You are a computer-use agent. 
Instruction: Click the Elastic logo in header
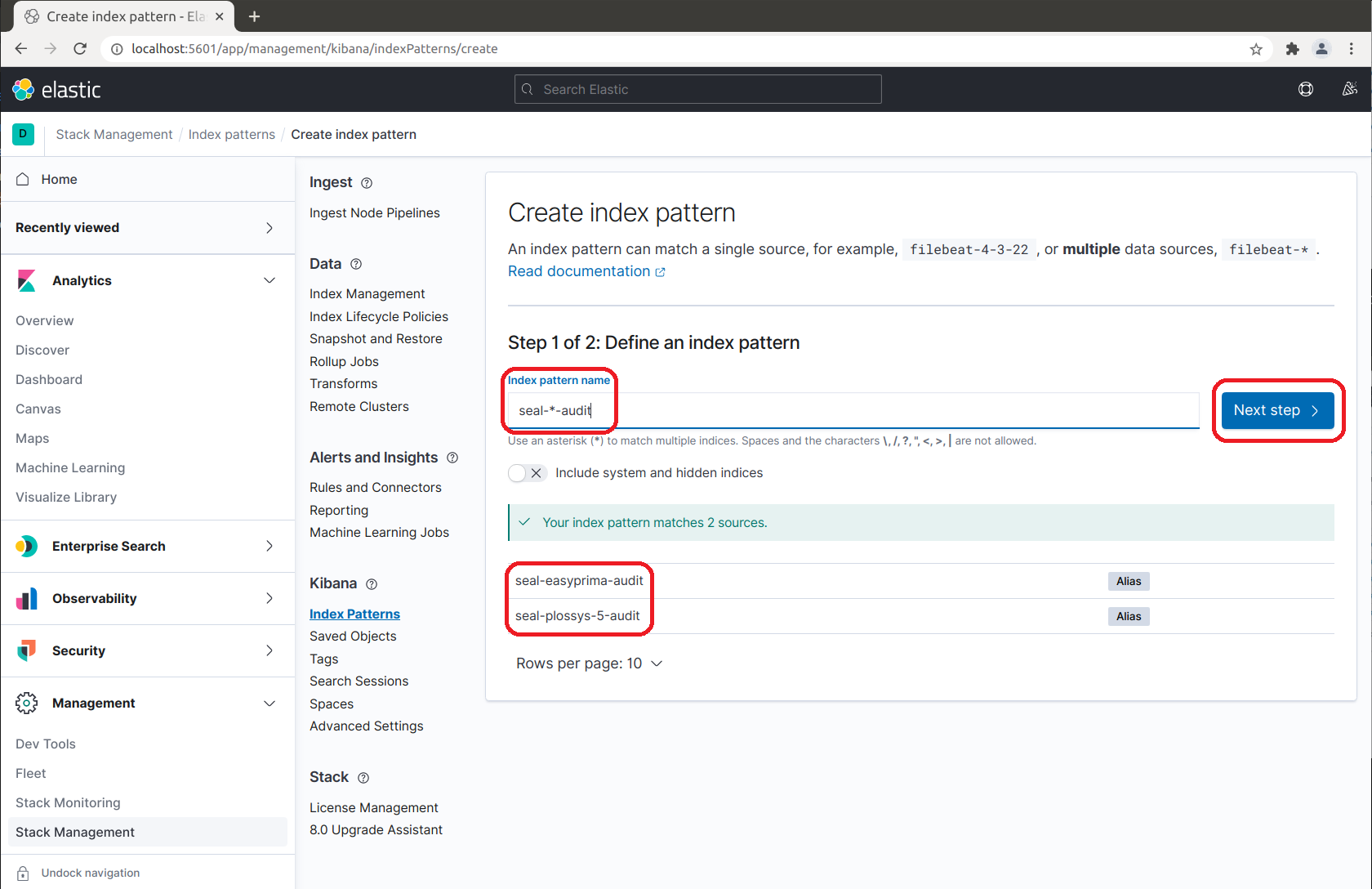[x=56, y=90]
